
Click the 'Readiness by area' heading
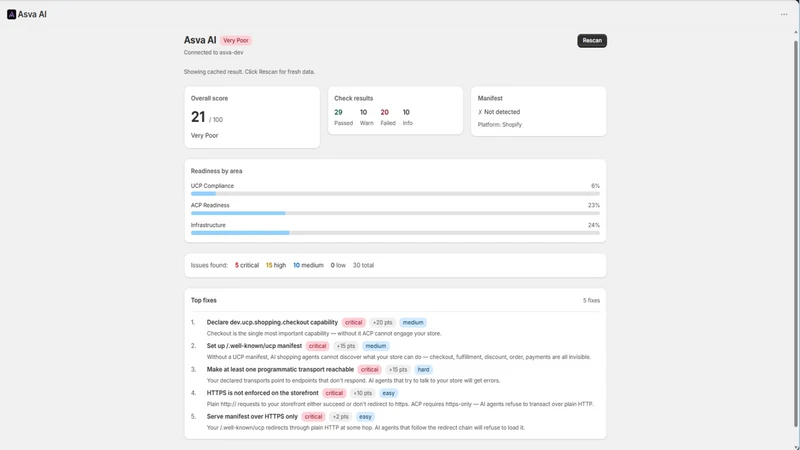tap(216, 171)
